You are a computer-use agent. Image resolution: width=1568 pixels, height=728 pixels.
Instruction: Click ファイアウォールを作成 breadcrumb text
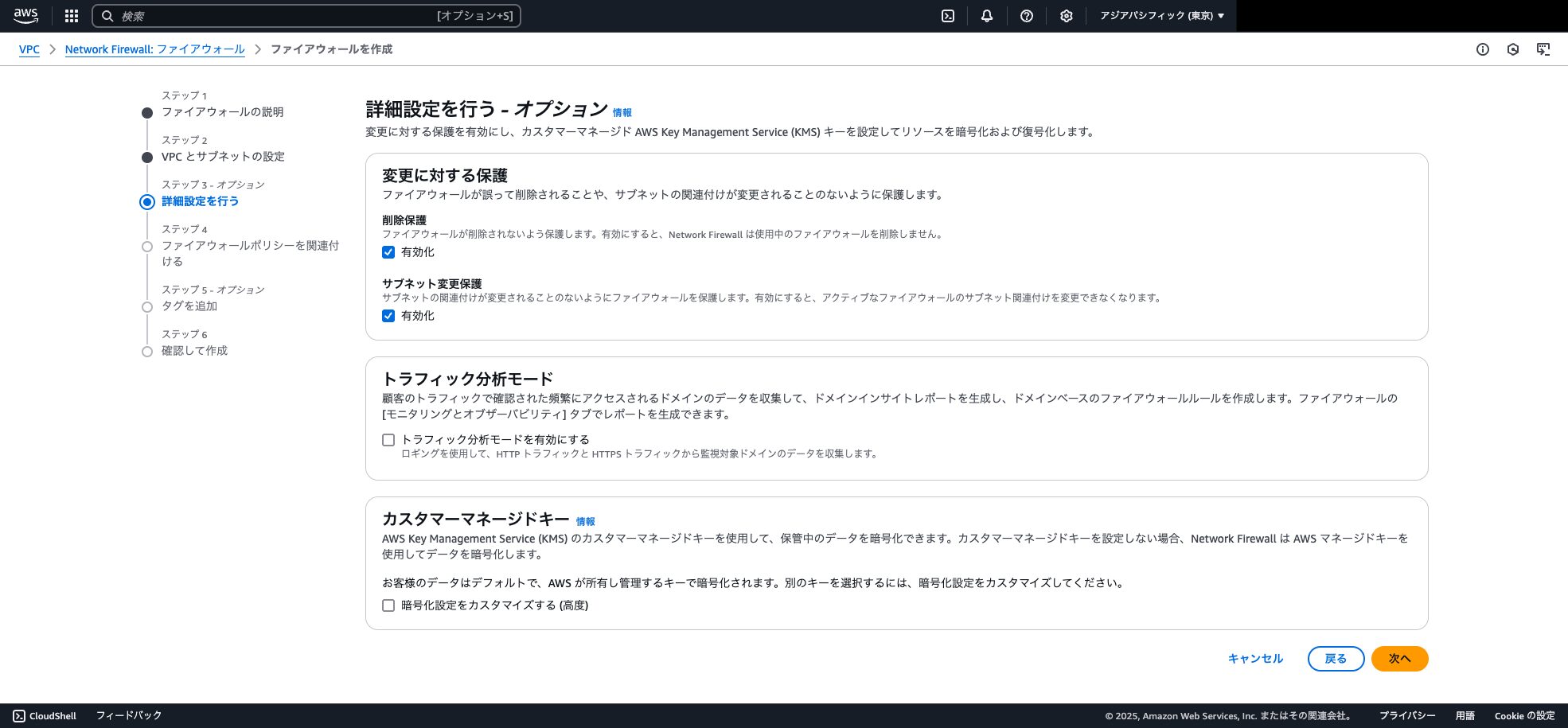click(x=331, y=49)
